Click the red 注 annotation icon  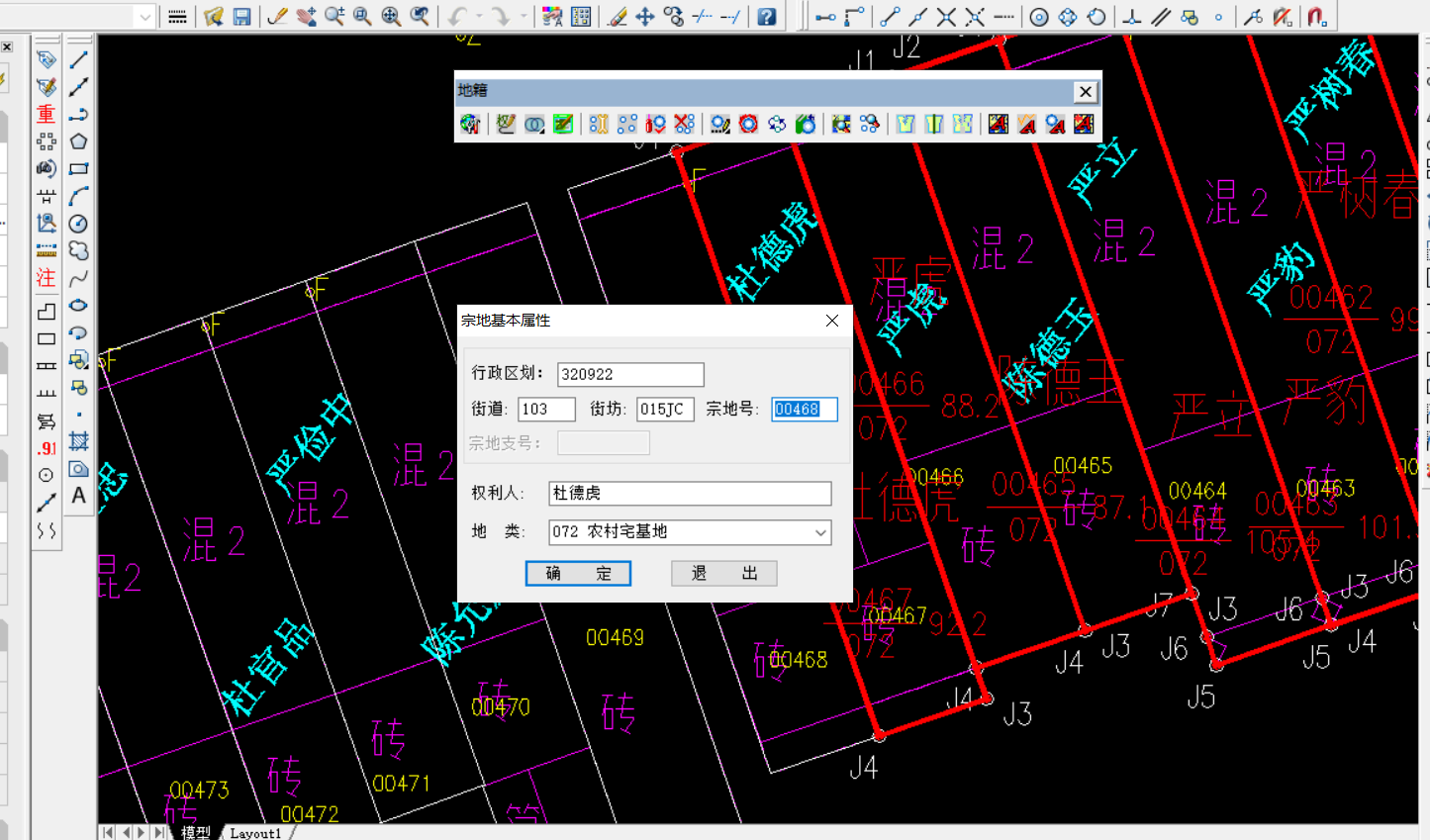(46, 279)
